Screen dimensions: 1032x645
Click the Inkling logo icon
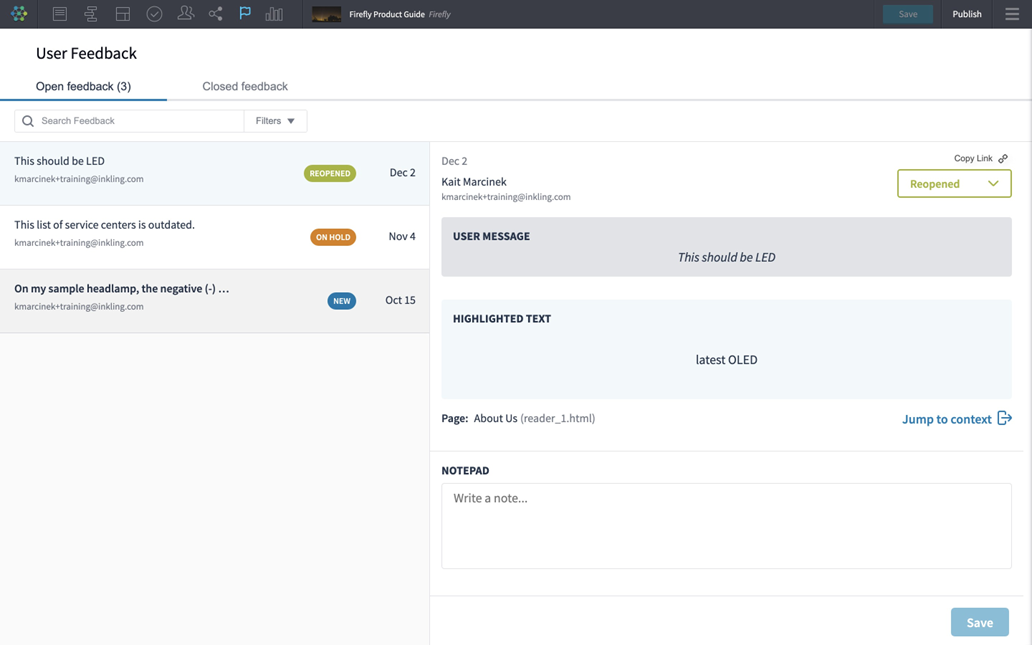[x=19, y=14]
